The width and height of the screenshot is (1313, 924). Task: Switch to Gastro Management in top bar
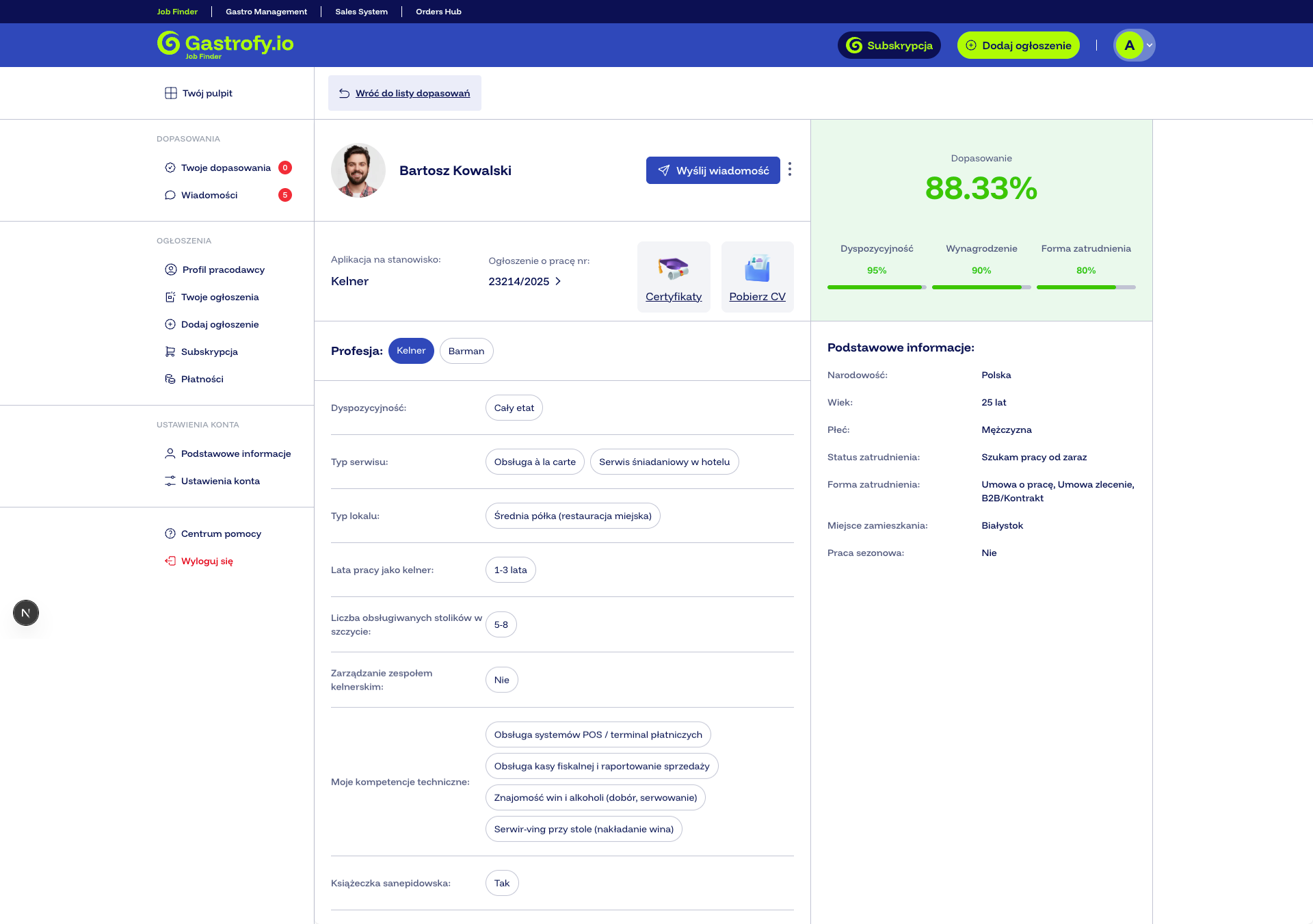266,12
